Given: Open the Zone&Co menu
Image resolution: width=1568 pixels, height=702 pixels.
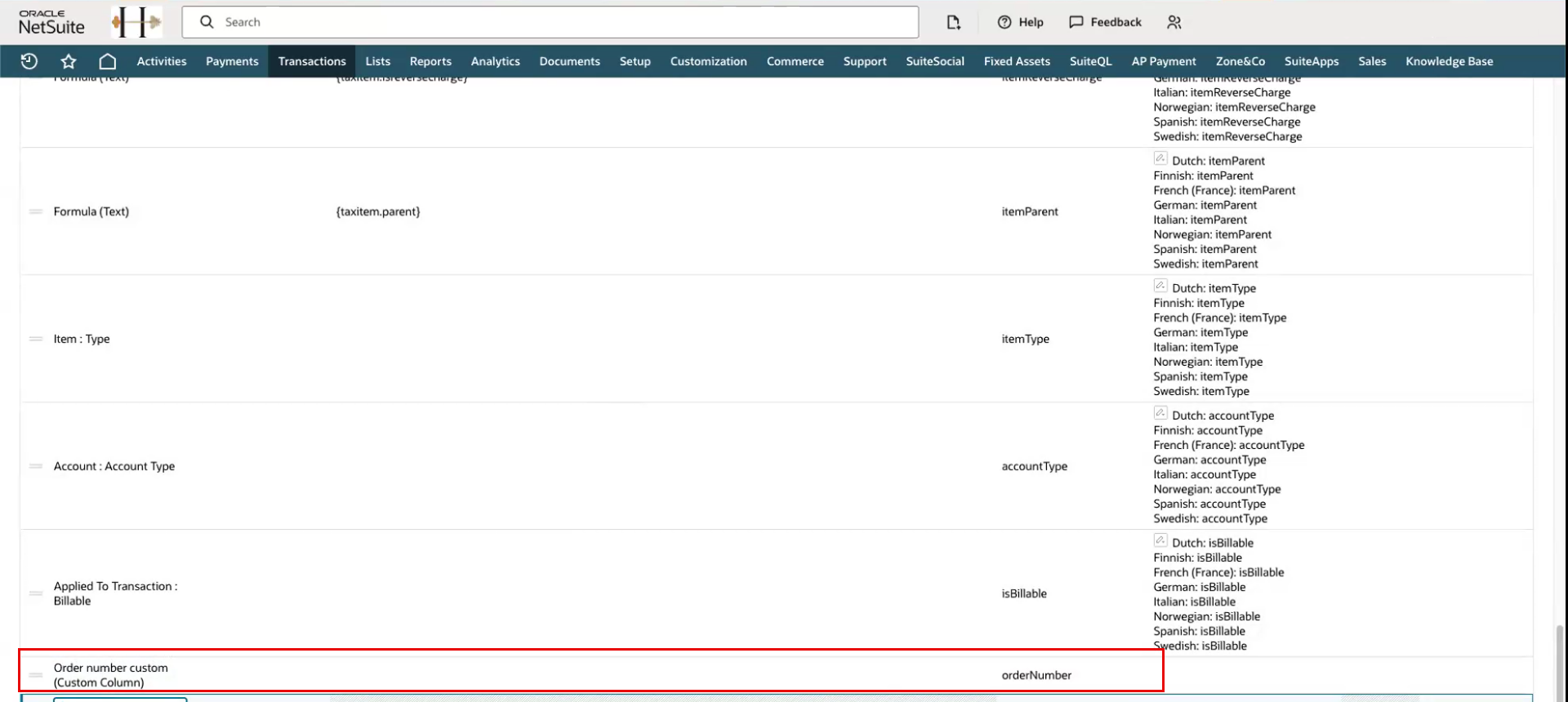Looking at the screenshot, I should click(x=1241, y=61).
